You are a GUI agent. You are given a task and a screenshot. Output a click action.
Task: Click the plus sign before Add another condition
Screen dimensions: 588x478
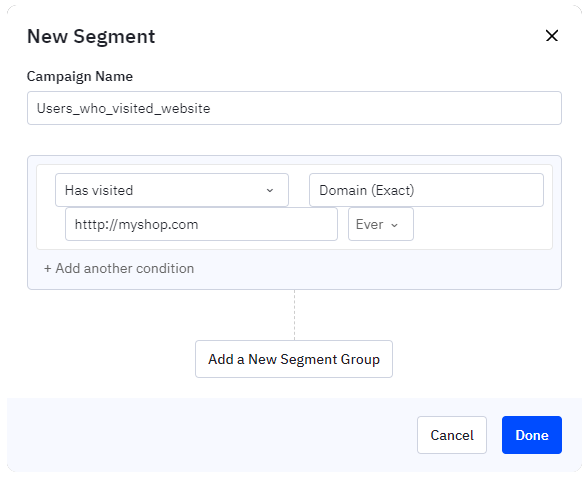(48, 268)
